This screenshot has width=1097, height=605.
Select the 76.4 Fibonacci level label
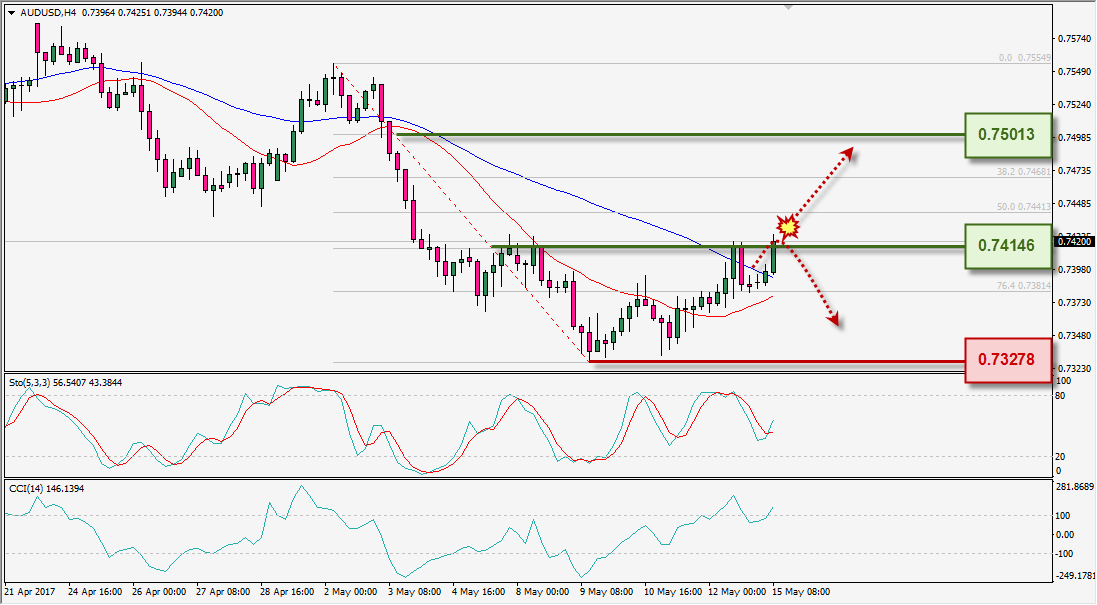click(x=1024, y=285)
